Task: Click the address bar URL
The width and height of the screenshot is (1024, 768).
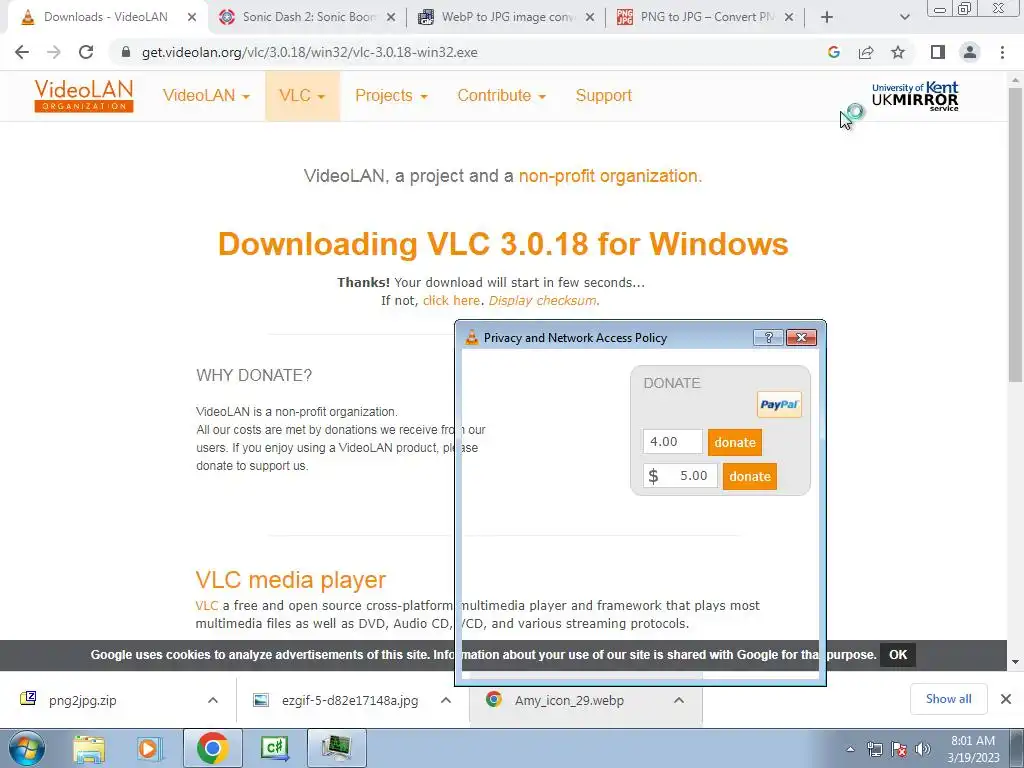Action: 310,52
